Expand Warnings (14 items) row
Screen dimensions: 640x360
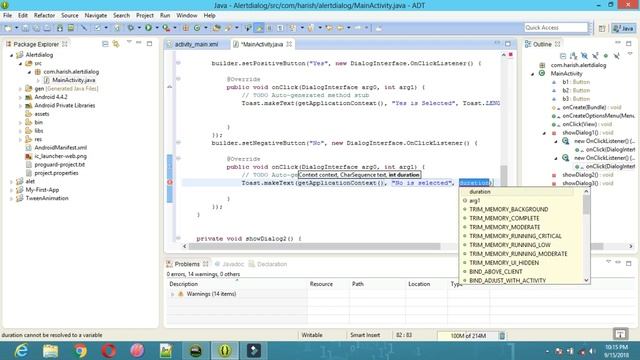(172, 294)
